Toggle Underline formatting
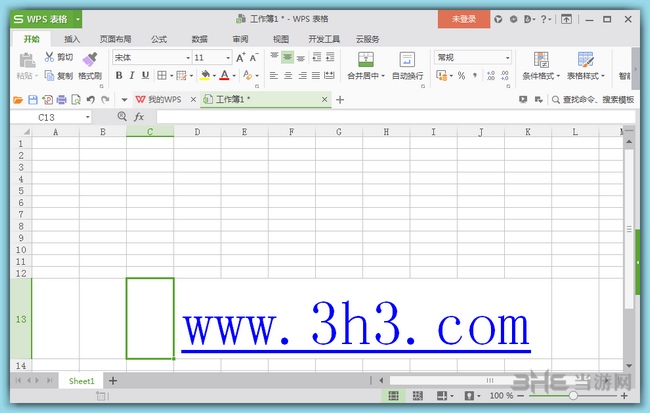 [145, 75]
